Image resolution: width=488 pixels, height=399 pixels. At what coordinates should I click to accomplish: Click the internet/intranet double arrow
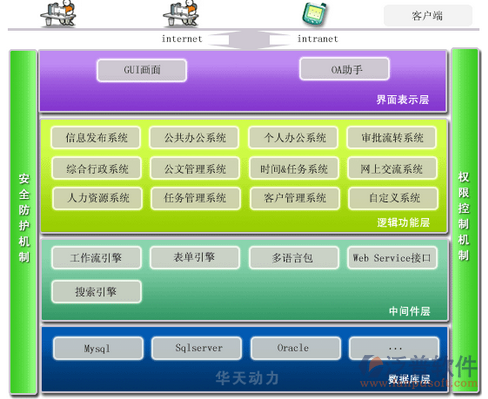click(249, 39)
